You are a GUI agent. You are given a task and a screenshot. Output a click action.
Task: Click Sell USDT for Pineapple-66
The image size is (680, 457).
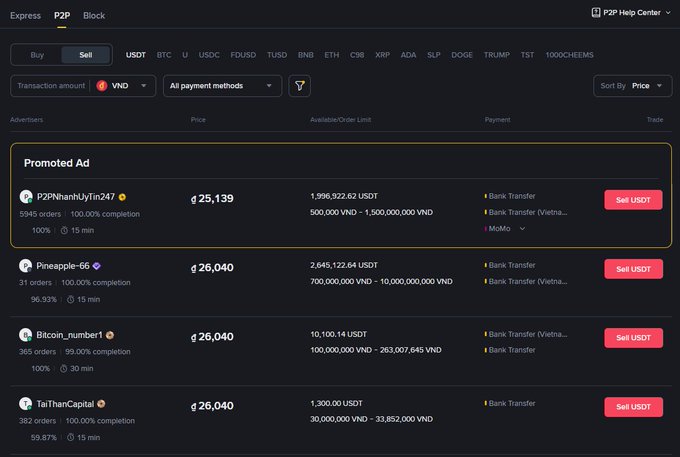633,269
